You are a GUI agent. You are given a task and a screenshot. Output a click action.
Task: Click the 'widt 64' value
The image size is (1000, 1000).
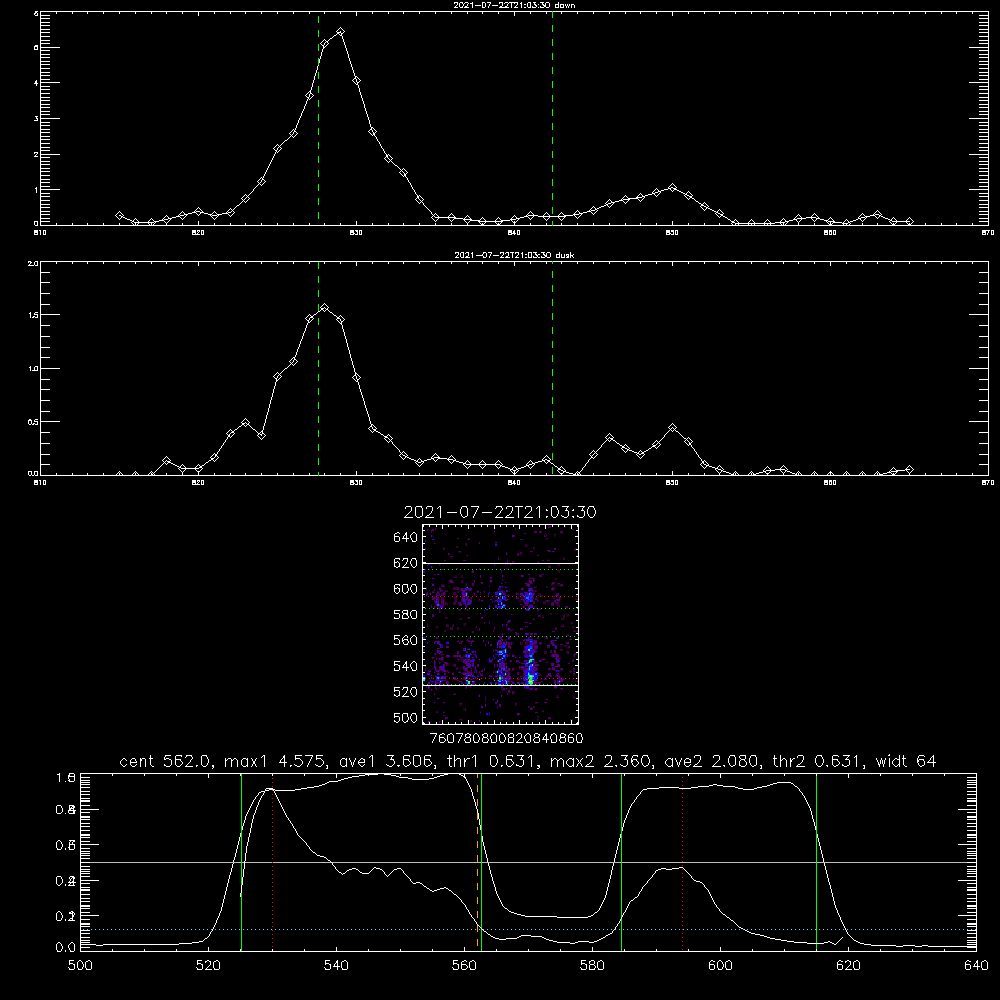point(906,761)
